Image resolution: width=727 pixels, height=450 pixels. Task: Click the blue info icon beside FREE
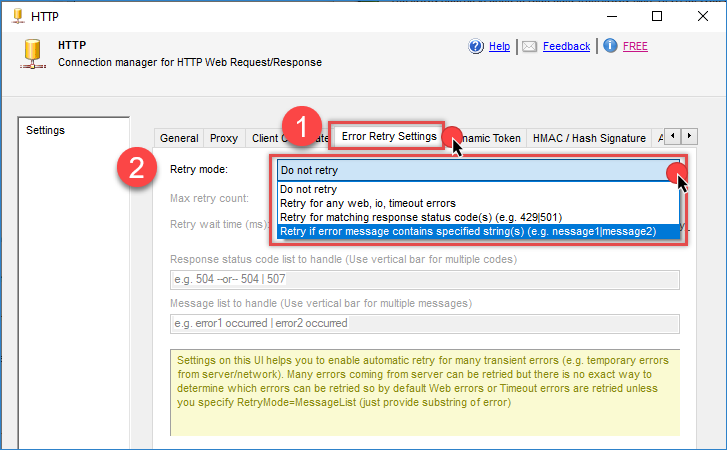610,46
